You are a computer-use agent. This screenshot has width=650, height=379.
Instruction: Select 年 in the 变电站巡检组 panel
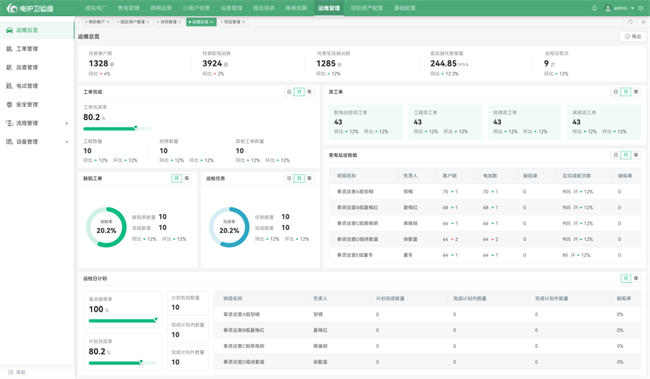tap(636, 155)
